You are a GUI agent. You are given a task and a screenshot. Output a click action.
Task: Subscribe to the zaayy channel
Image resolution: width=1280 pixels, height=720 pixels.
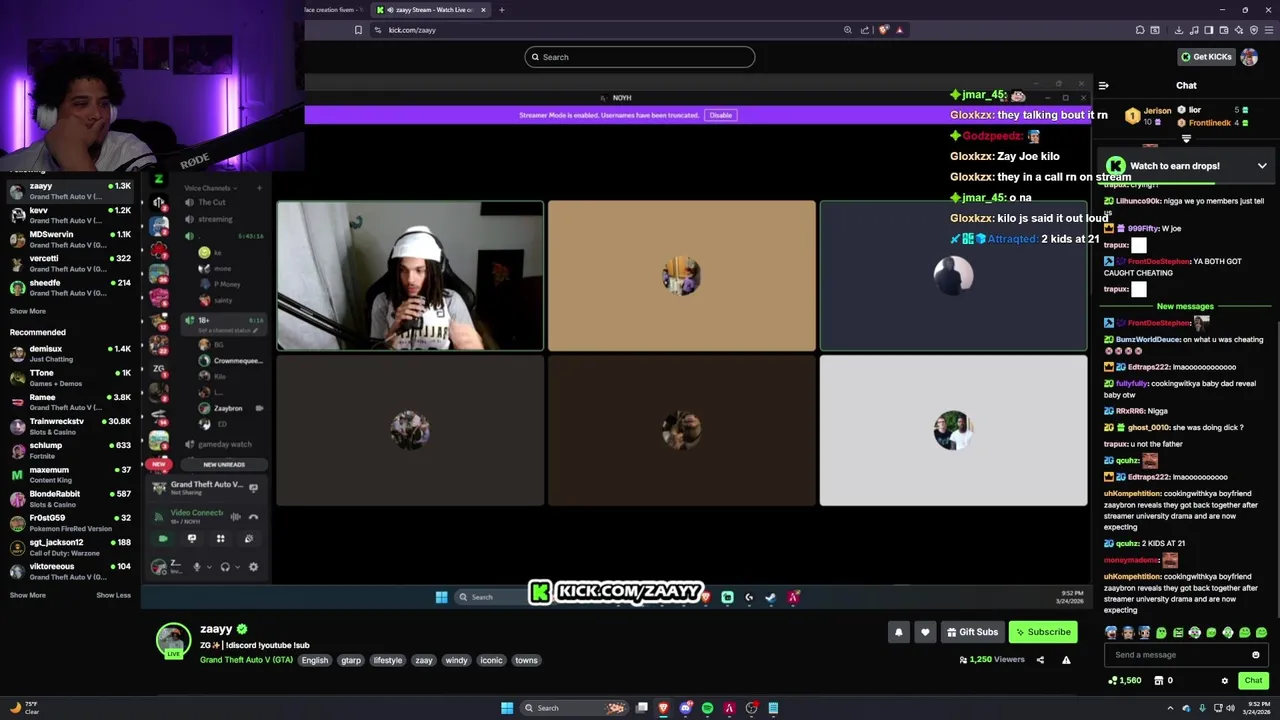coord(1043,632)
